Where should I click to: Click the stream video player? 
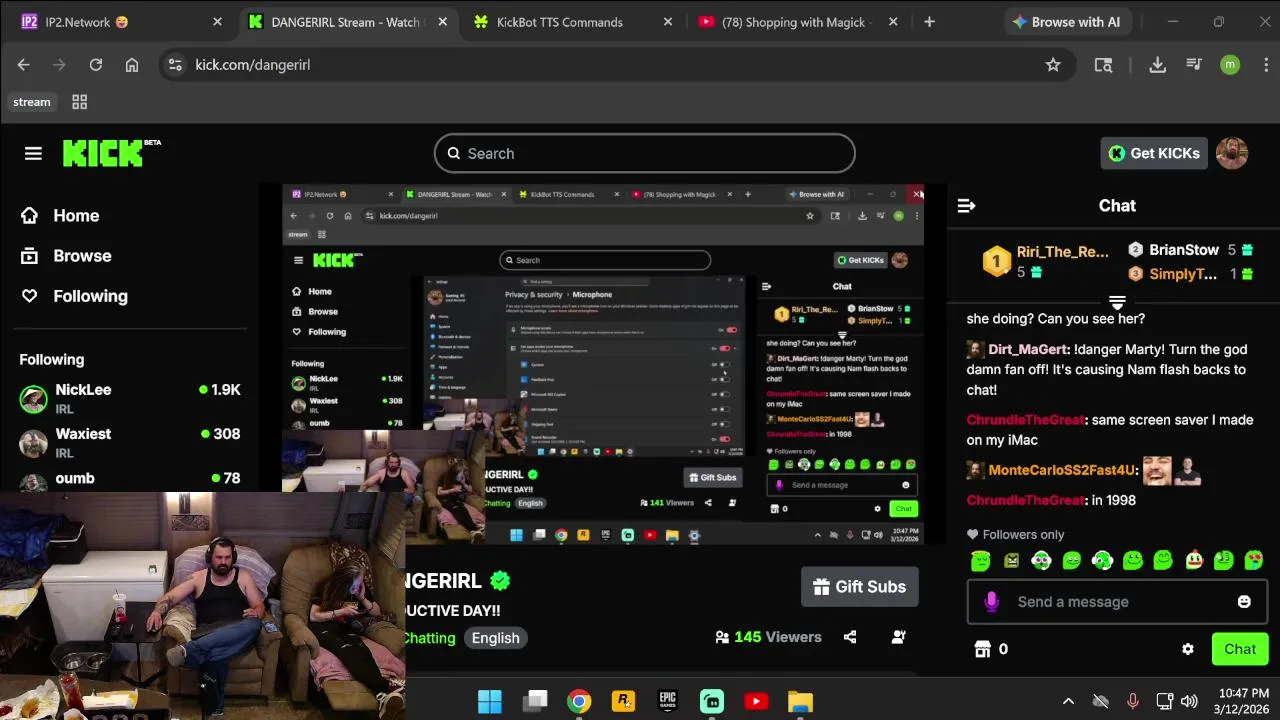(603, 365)
